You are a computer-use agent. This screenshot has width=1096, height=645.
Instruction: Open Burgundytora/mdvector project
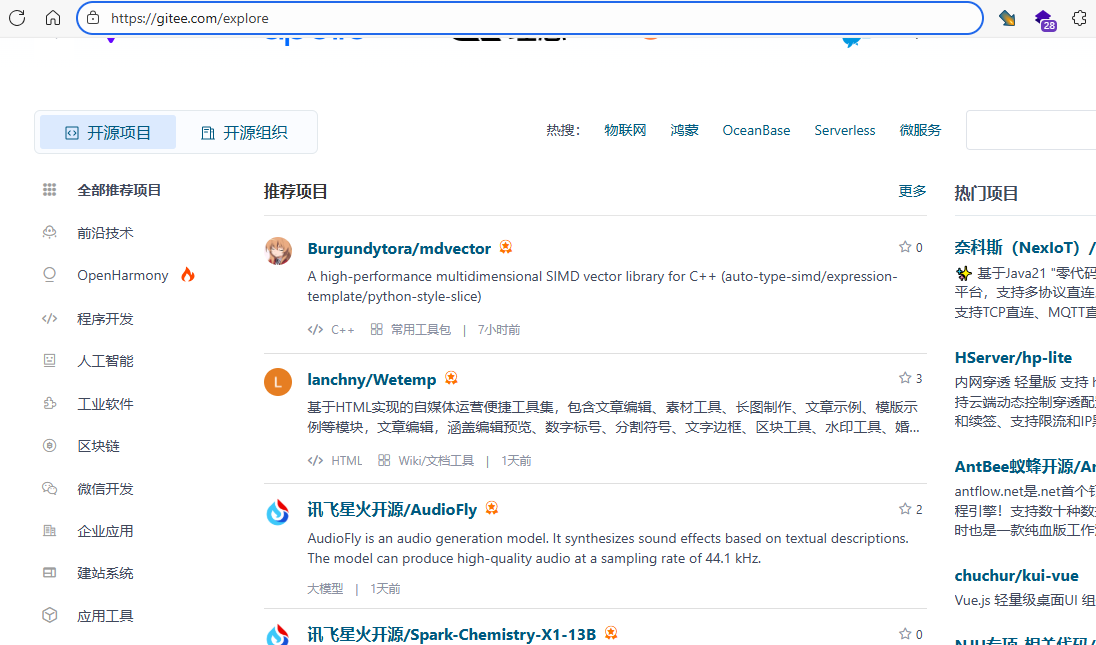(x=399, y=248)
